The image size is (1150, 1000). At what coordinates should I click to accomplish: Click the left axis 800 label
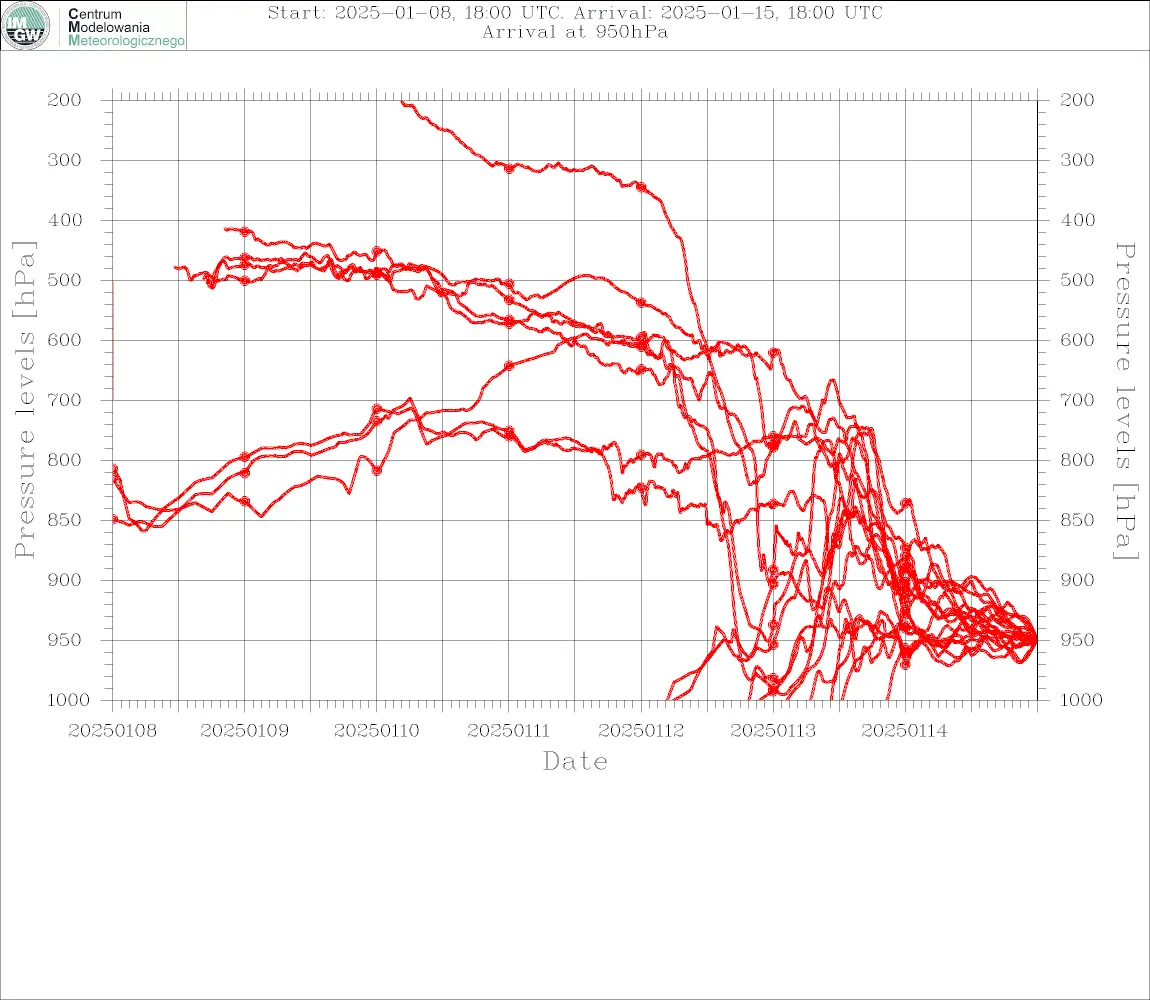coord(65,461)
